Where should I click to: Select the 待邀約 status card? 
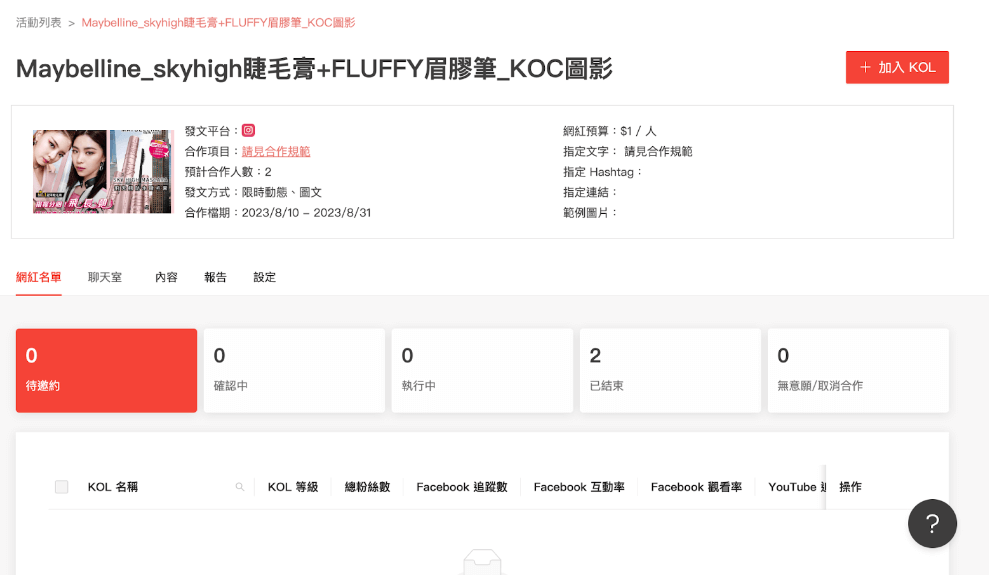click(x=106, y=371)
